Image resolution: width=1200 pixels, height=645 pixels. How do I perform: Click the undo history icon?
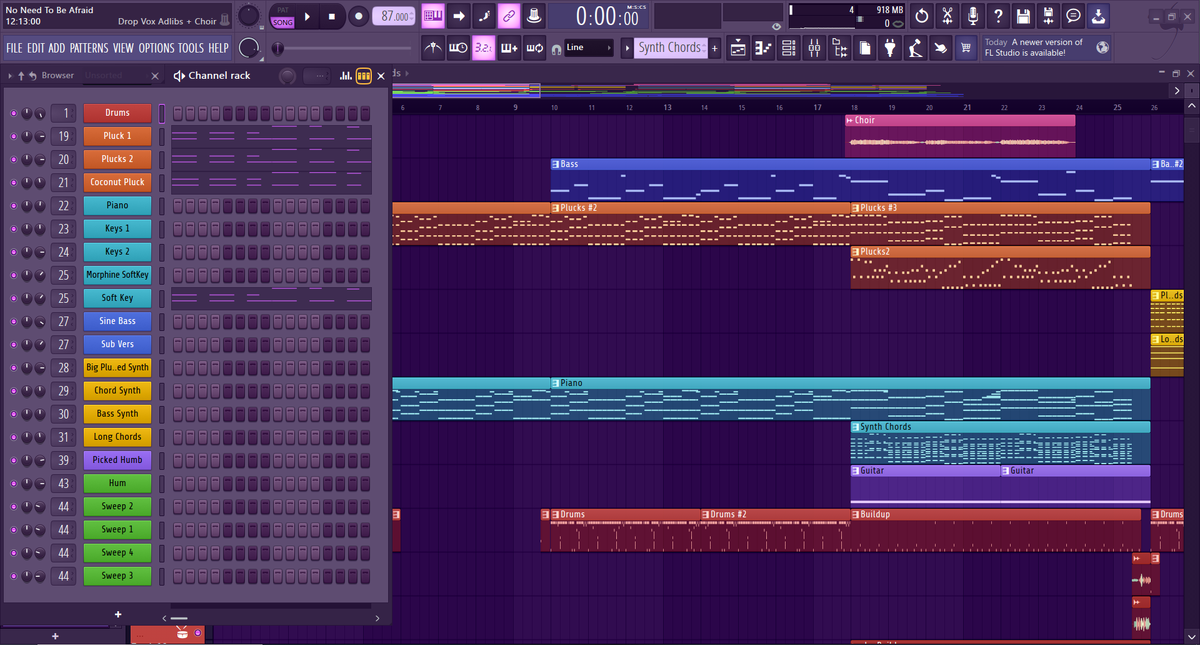(920, 16)
